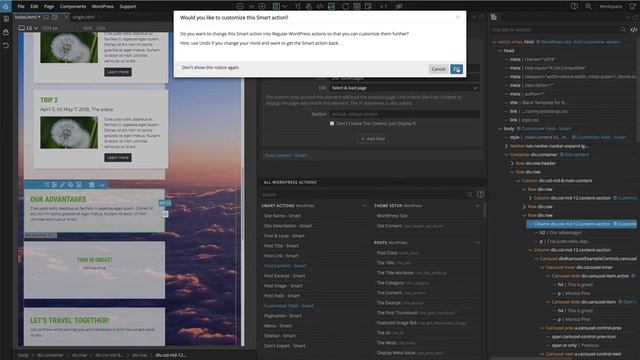This screenshot has height=360, width=640.
Task: Click code icon next to tree search field
Action: pos(633,29)
